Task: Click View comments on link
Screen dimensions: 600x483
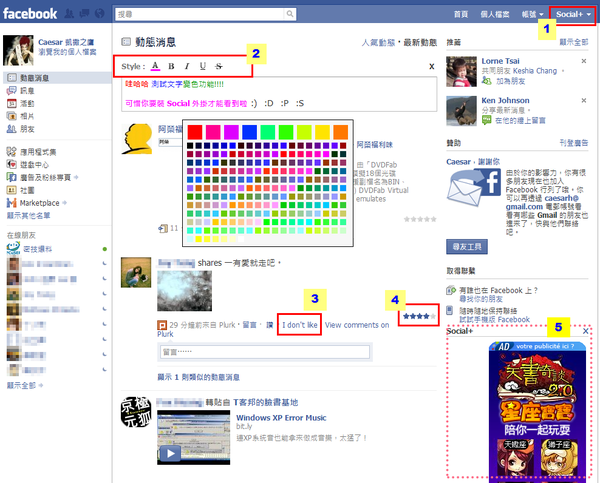Action: coord(357,325)
